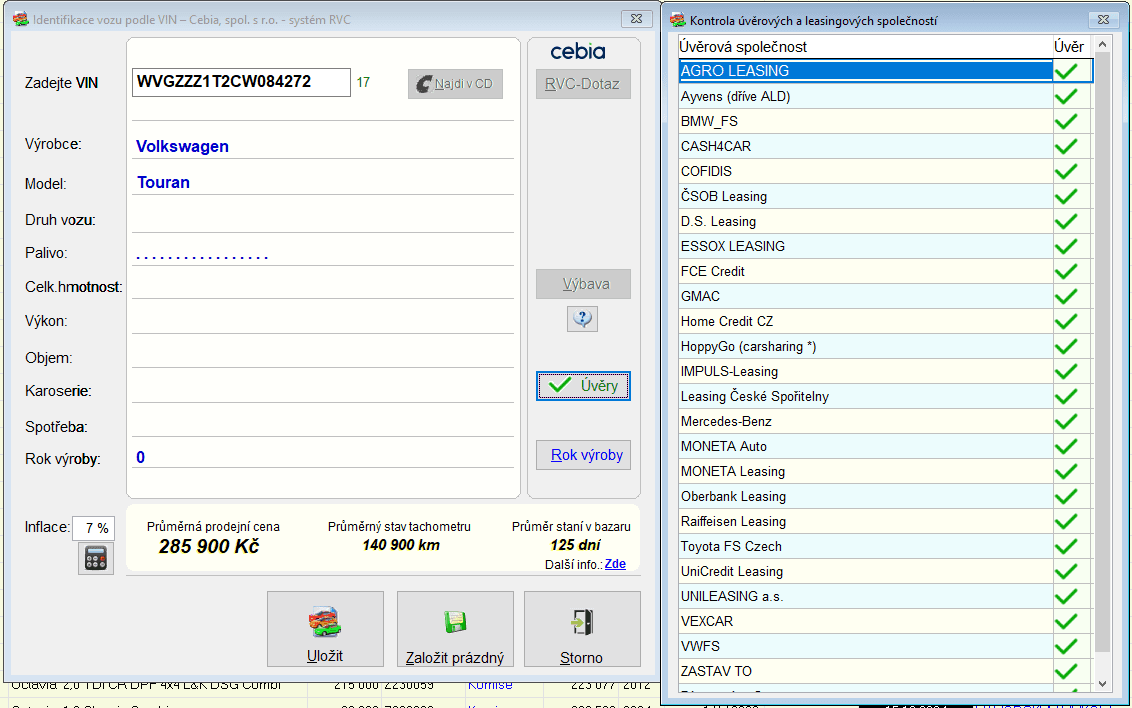
Task: Select the ČSOB Leasing row
Action: coord(885,196)
